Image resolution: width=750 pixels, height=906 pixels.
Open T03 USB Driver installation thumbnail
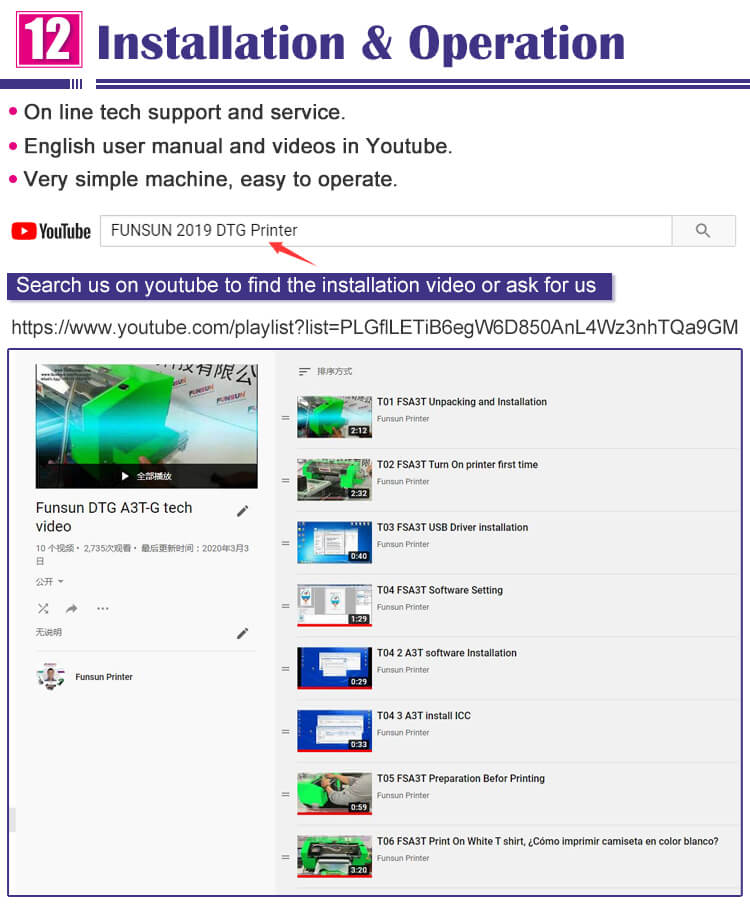point(335,543)
